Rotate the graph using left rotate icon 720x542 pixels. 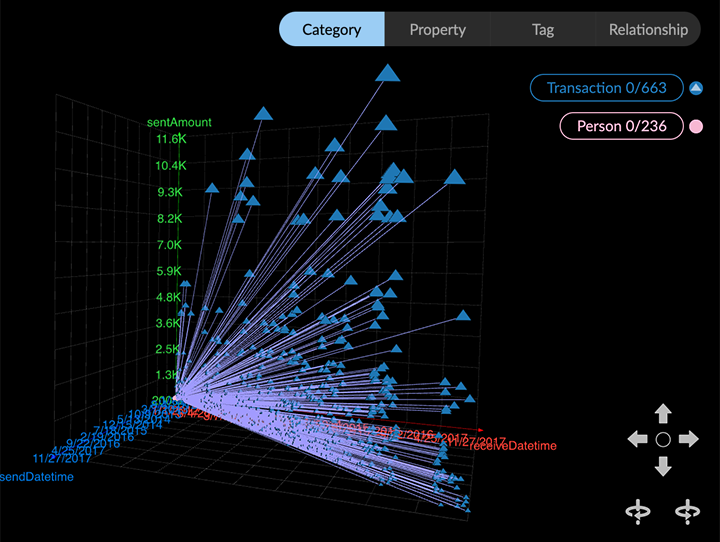point(637,511)
